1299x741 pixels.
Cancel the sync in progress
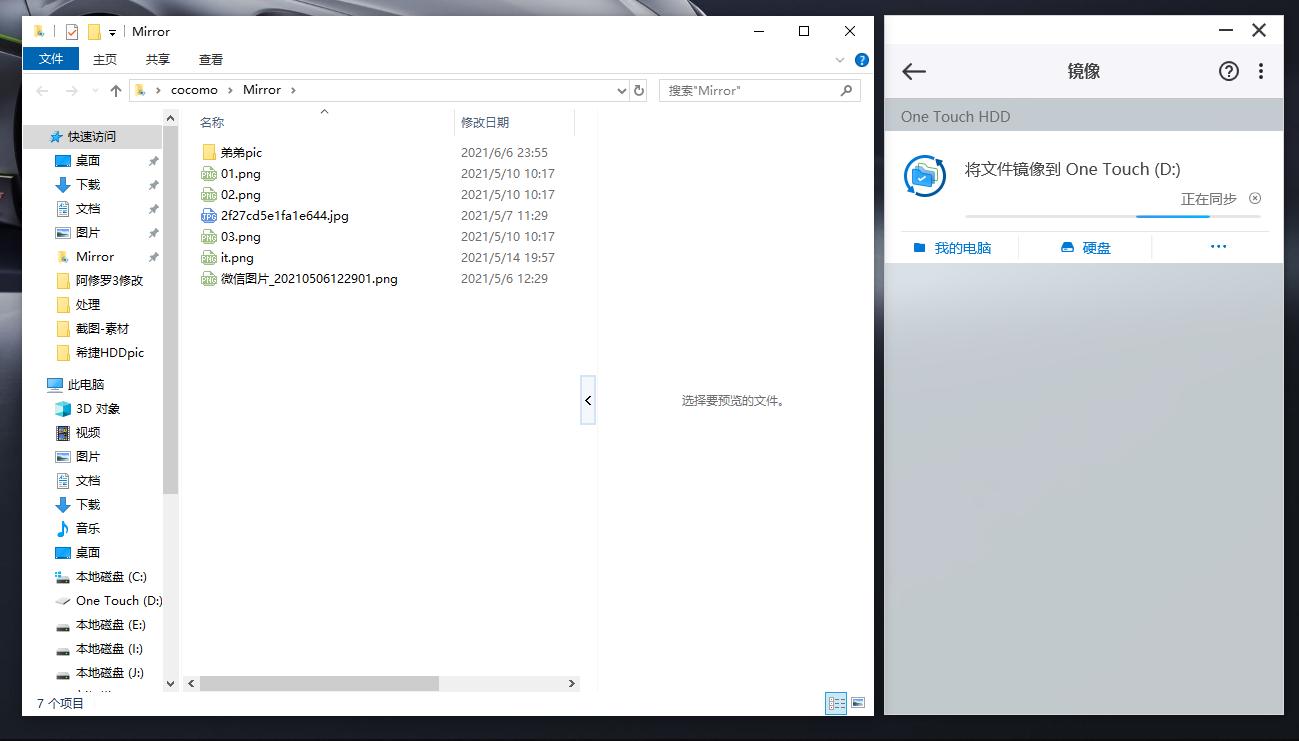1255,198
